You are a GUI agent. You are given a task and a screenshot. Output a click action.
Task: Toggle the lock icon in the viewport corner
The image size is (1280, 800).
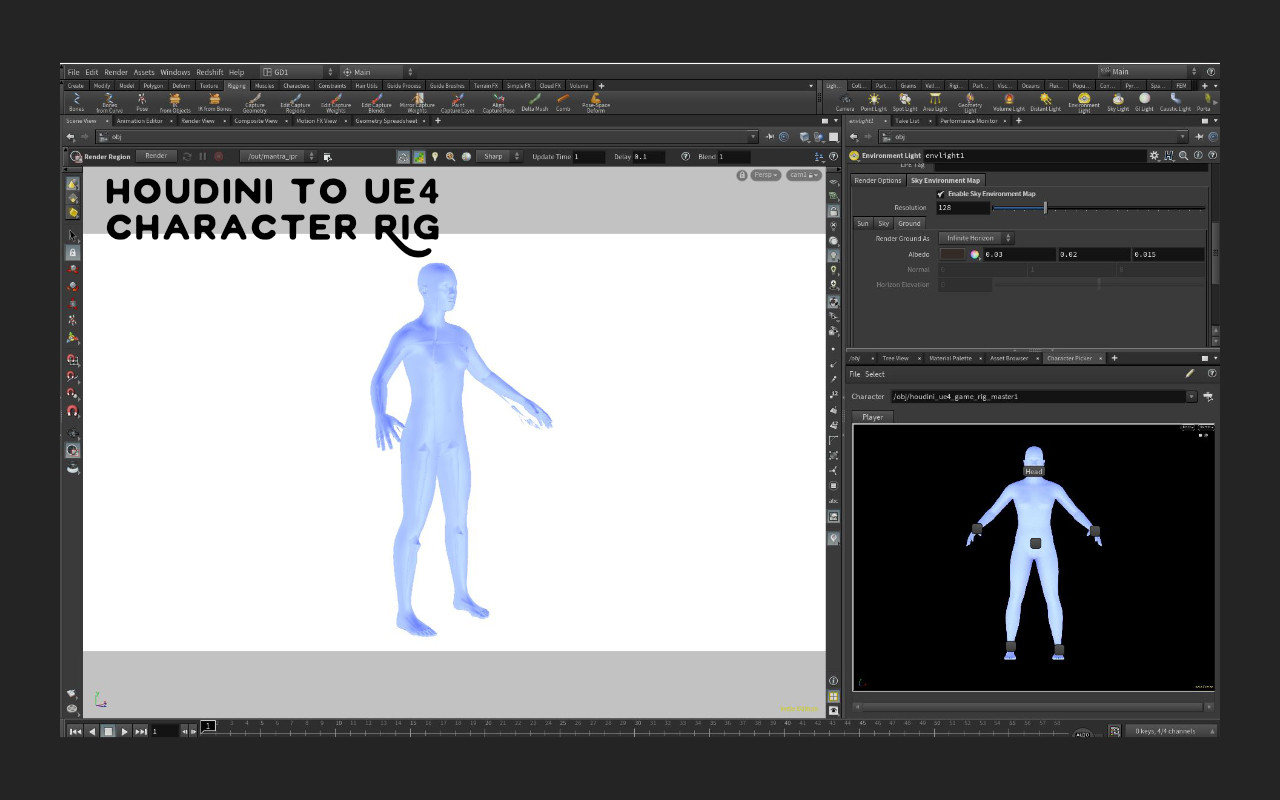(741, 175)
